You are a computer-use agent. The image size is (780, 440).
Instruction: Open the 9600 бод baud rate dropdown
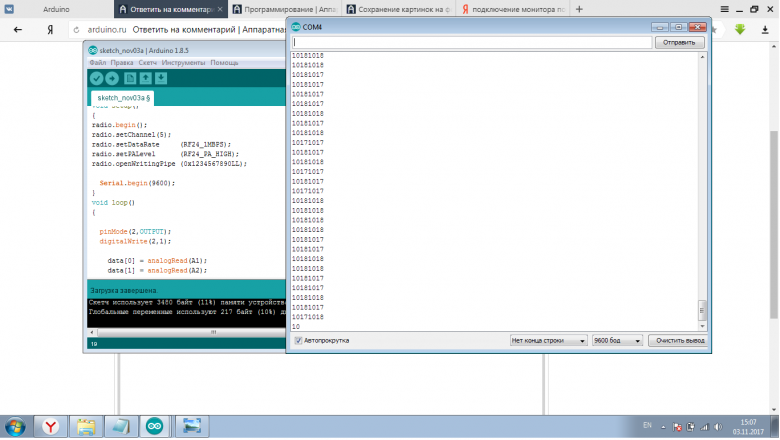[618, 340]
